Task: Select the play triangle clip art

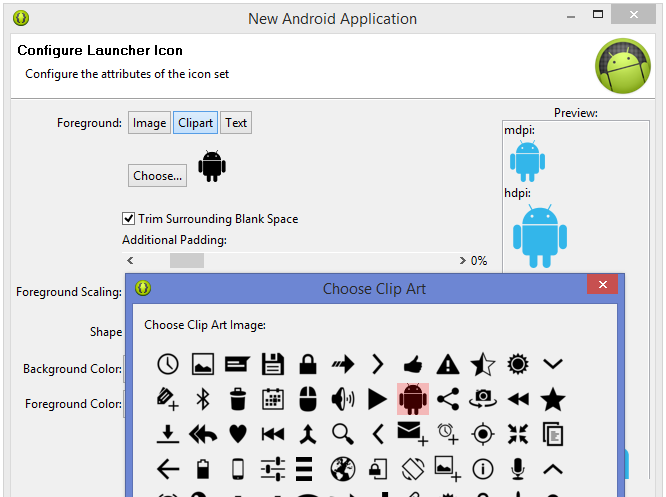Action: (x=377, y=399)
